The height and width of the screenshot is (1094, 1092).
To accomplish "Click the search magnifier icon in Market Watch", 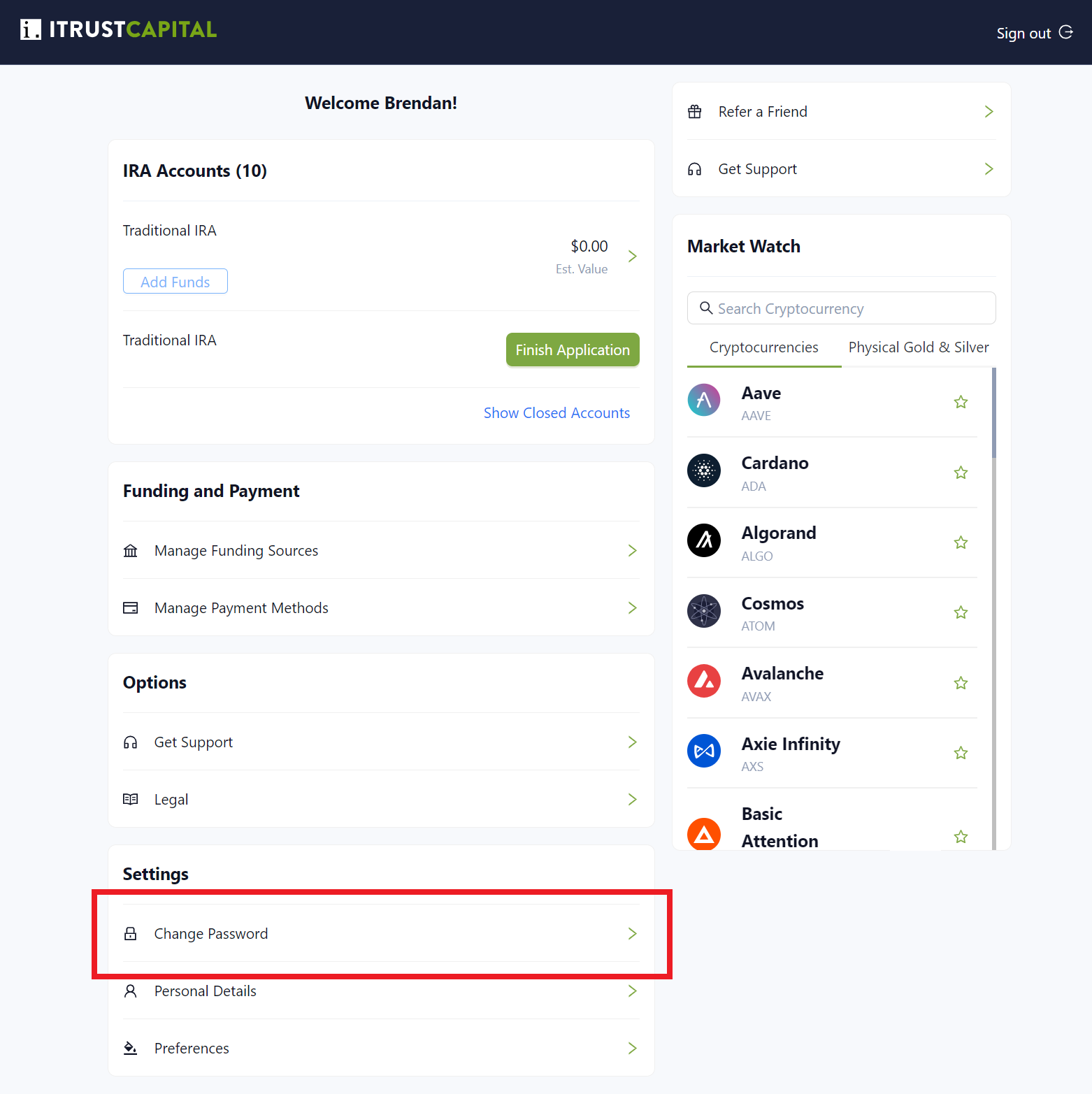I will pos(707,308).
